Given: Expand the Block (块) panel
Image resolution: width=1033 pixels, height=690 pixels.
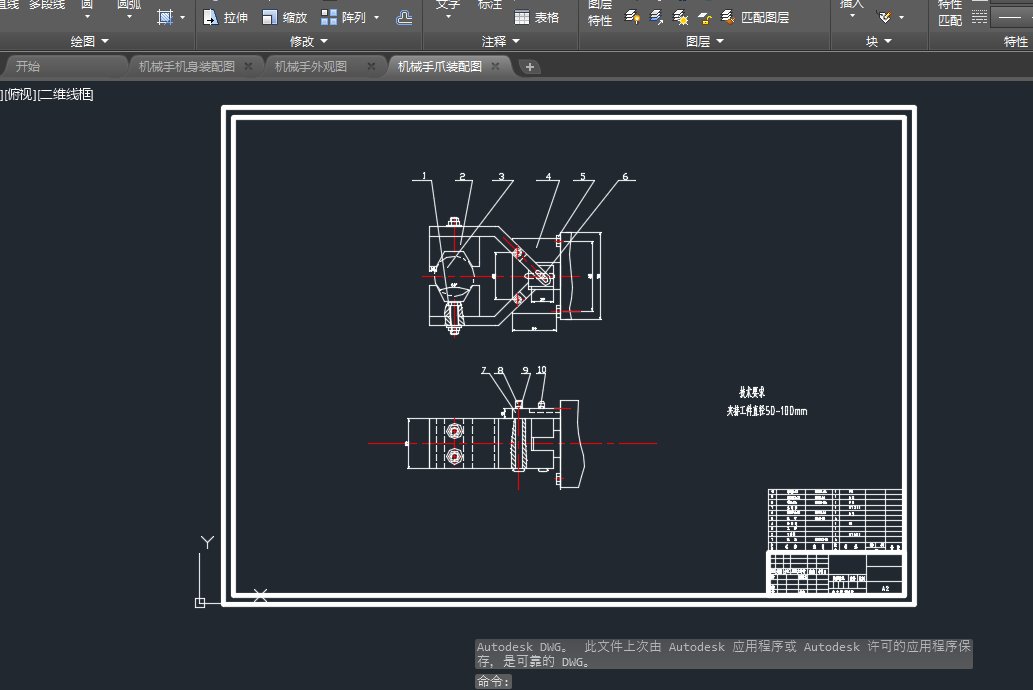Looking at the screenshot, I should [879, 42].
